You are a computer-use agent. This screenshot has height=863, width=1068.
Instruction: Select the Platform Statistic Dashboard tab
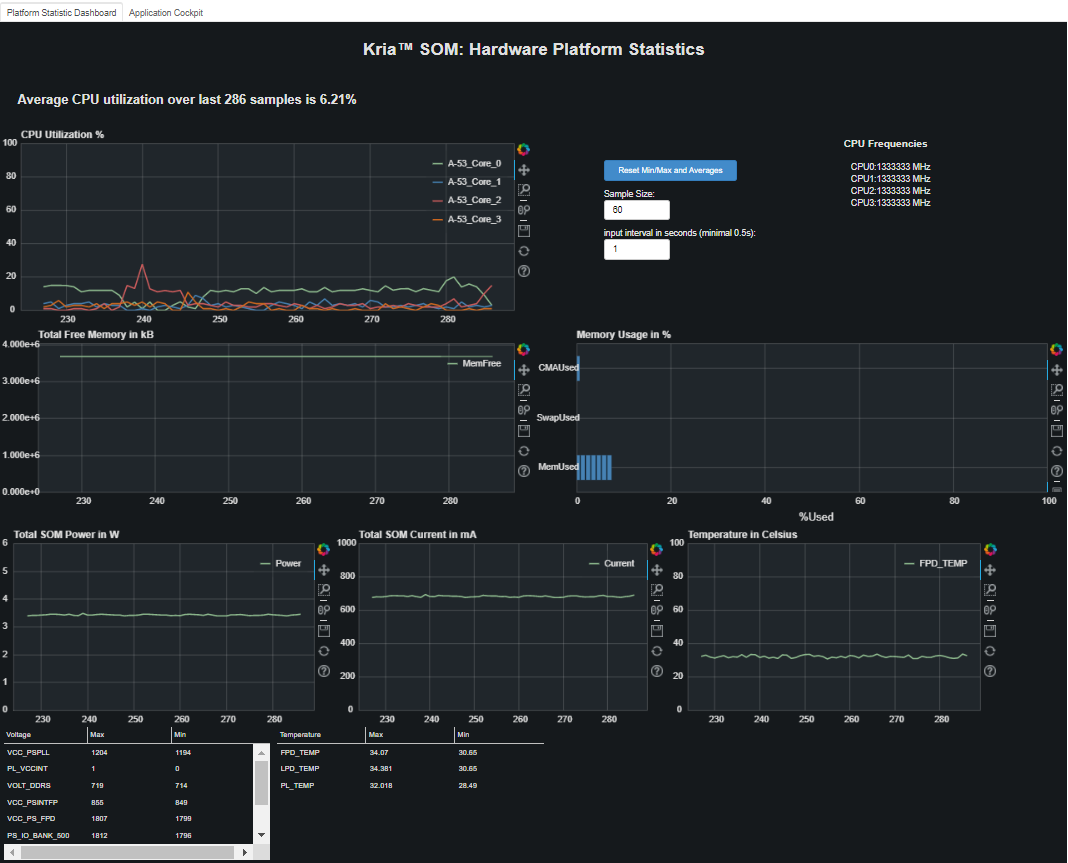point(61,12)
